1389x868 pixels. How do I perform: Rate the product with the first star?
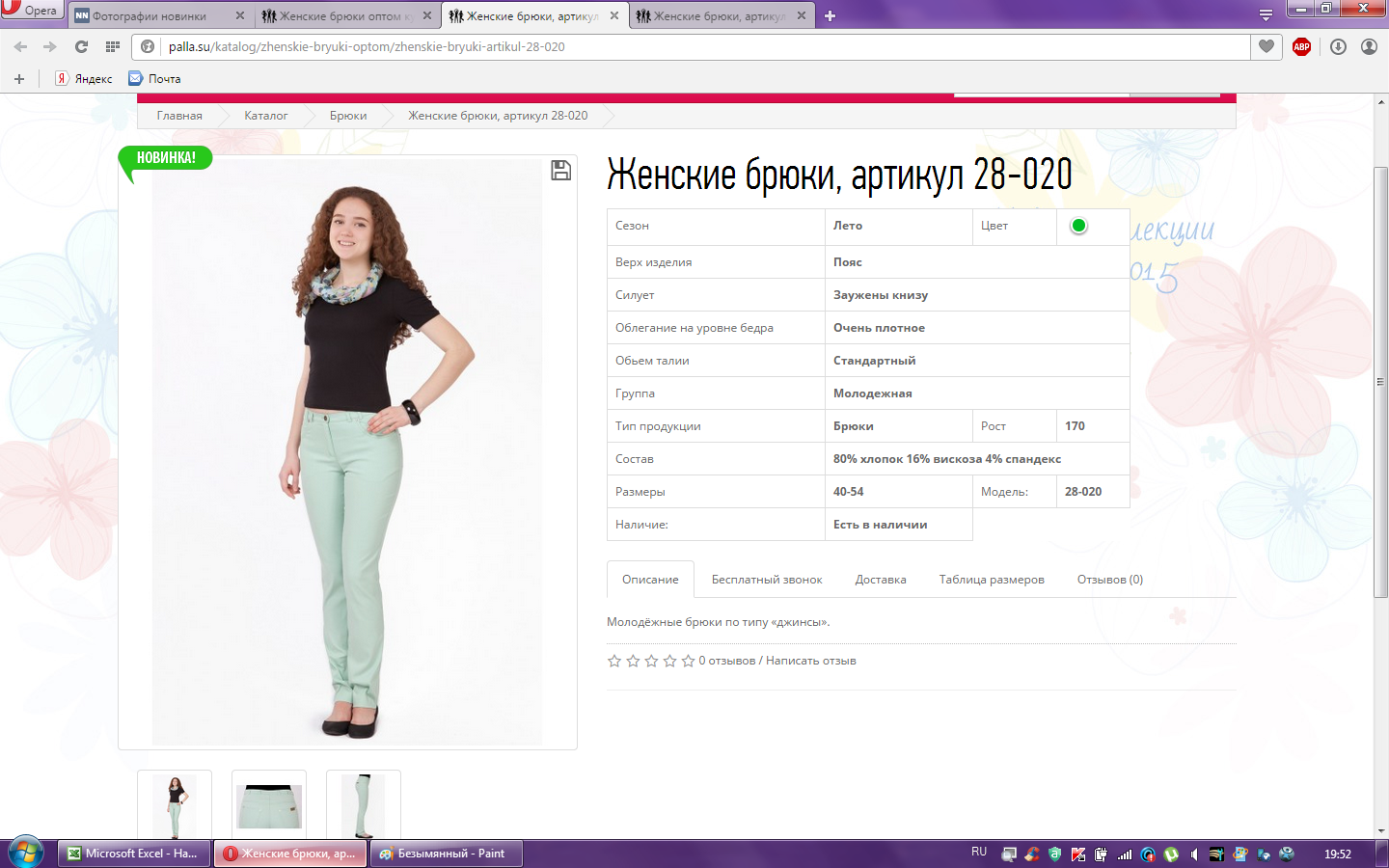614,661
